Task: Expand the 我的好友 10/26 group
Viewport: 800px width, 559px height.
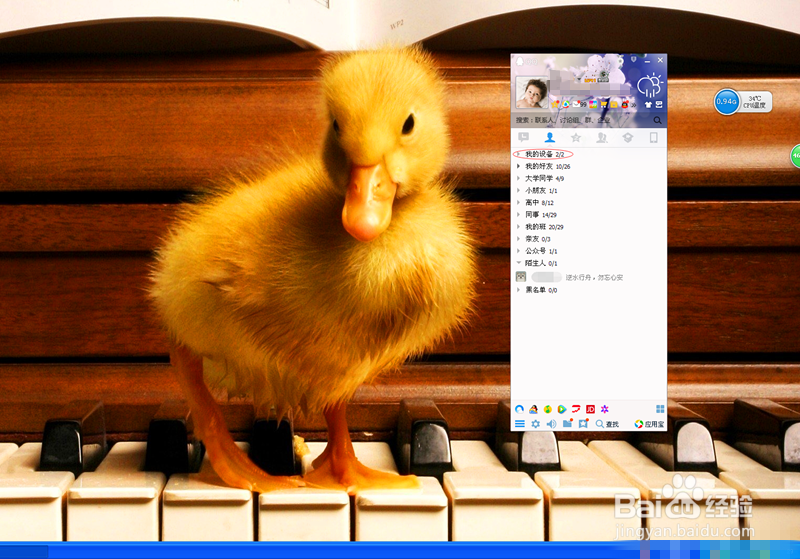Action: (x=589, y=166)
